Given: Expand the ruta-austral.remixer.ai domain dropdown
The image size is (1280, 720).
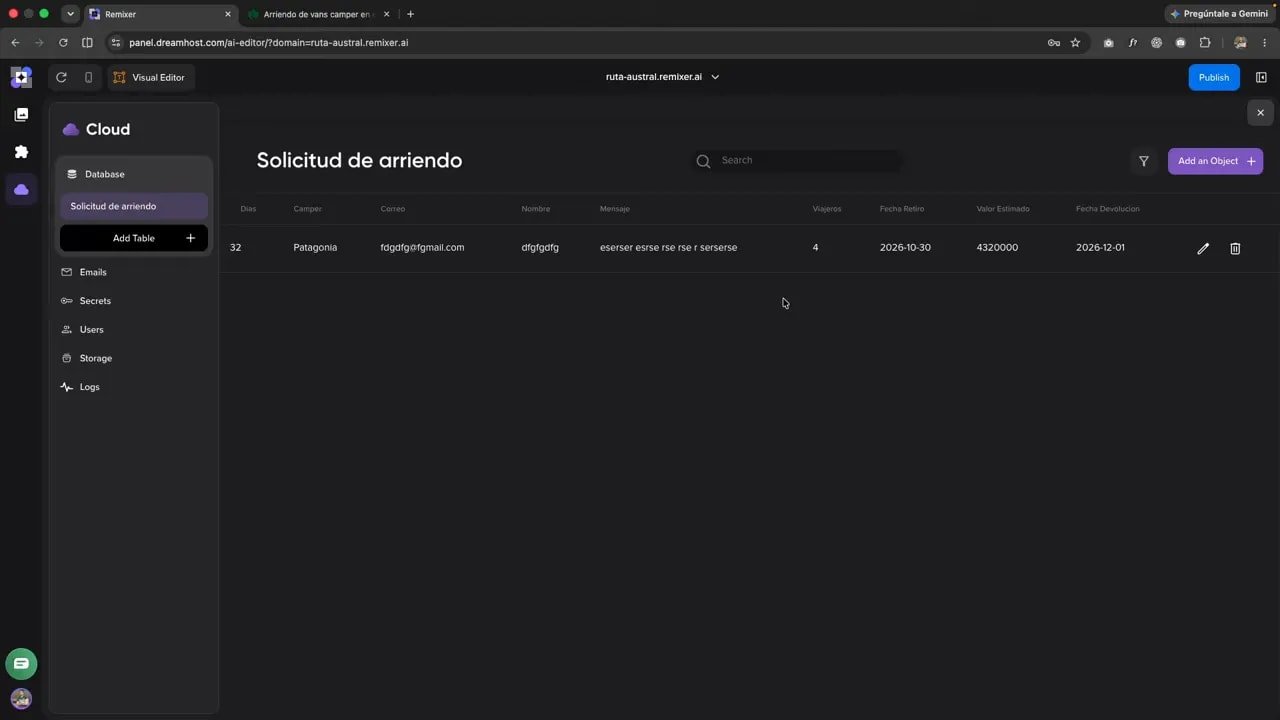Looking at the screenshot, I should click(662, 77).
